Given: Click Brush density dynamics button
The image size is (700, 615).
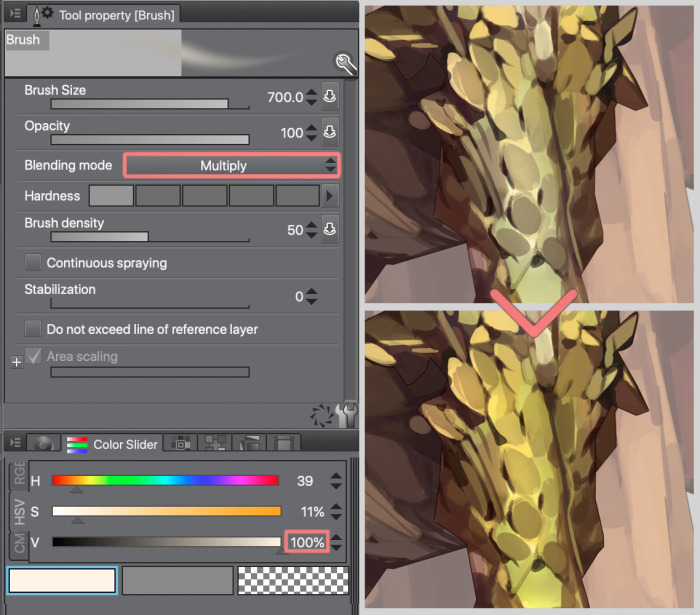Looking at the screenshot, I should [331, 229].
